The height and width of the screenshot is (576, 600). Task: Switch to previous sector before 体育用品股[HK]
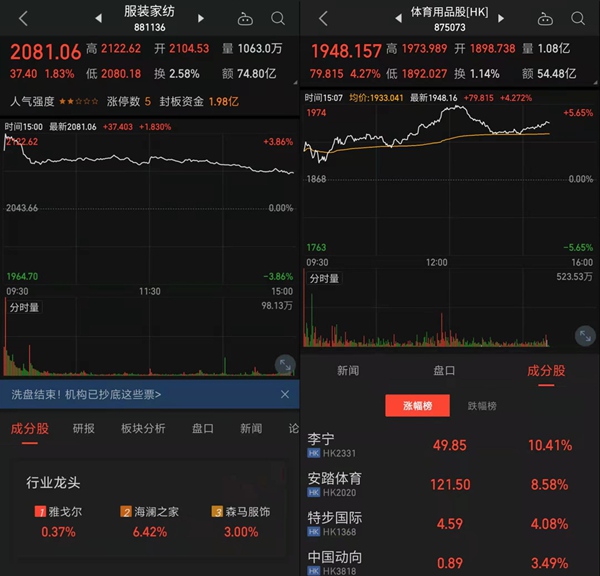(x=399, y=18)
